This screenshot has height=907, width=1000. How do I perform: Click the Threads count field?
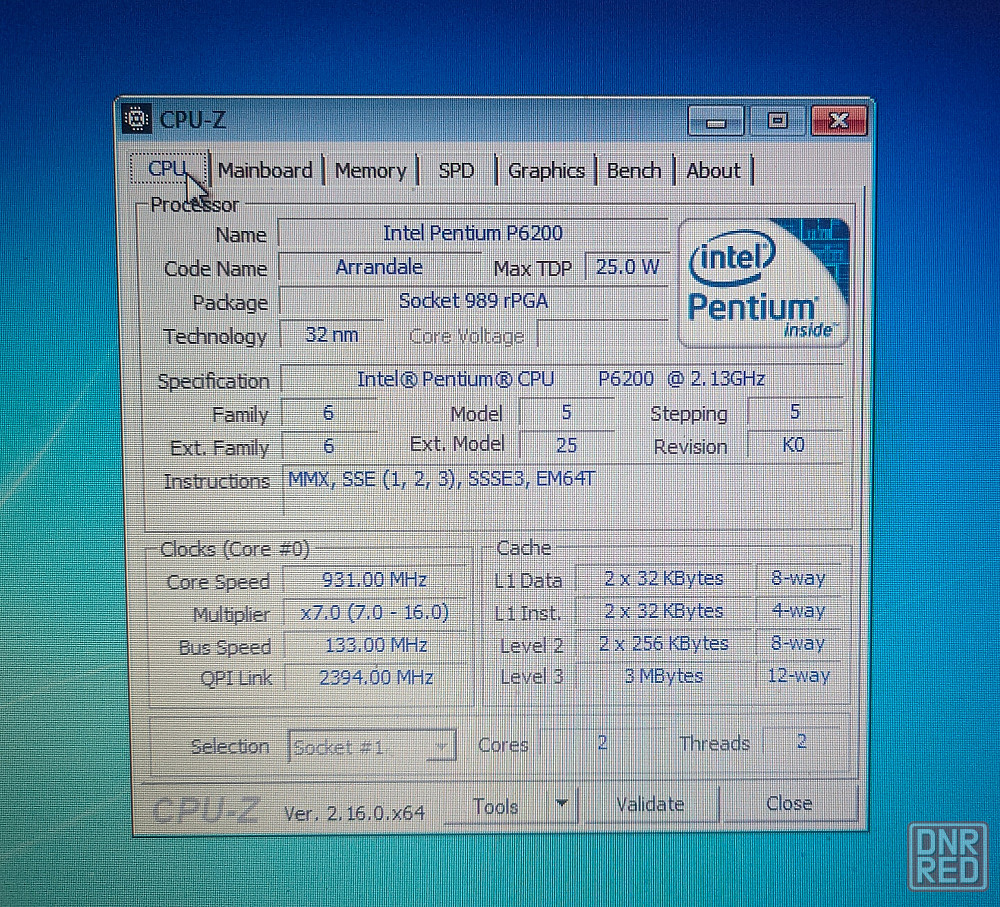point(802,741)
